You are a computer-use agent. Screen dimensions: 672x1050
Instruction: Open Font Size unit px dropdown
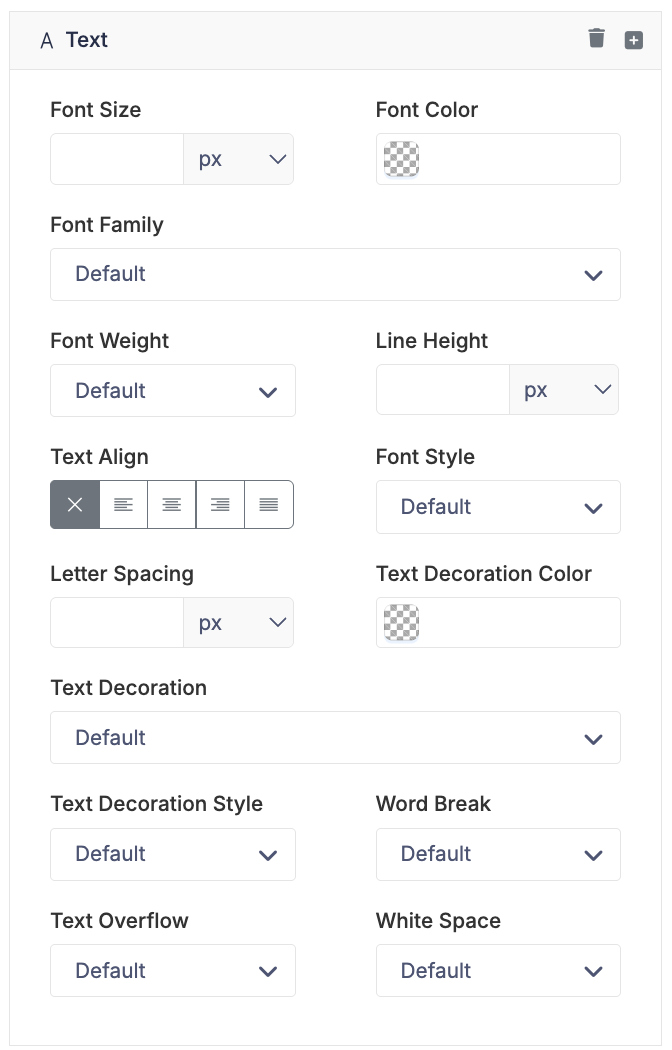238,159
